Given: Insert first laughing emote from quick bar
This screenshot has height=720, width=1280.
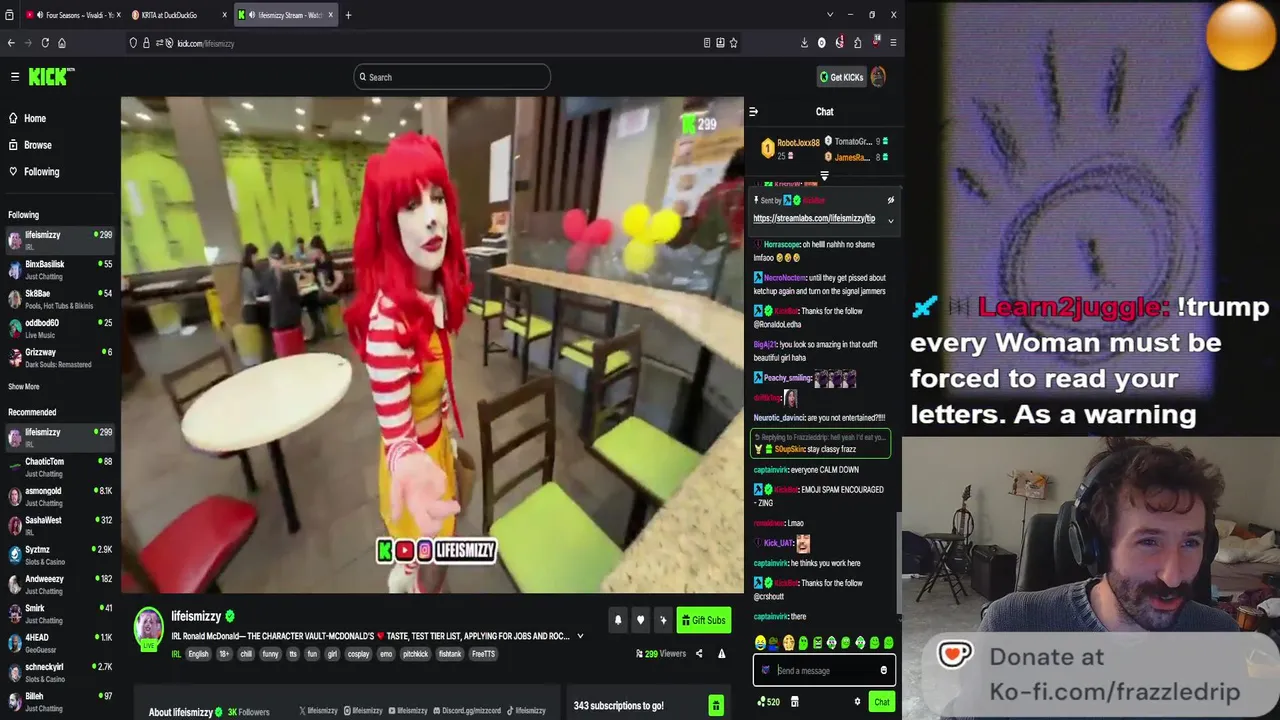Looking at the screenshot, I should pyautogui.click(x=760, y=643).
